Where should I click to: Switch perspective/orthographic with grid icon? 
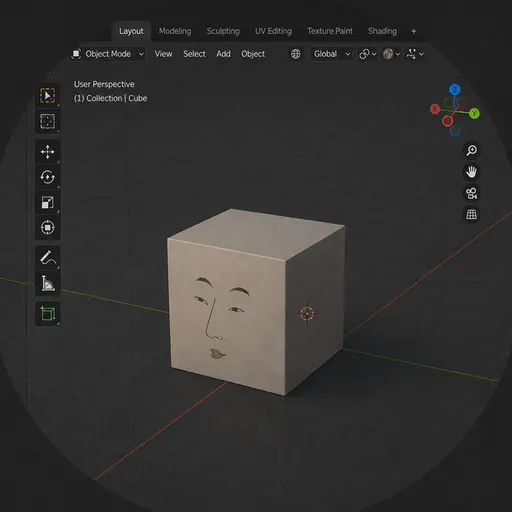tap(471, 214)
